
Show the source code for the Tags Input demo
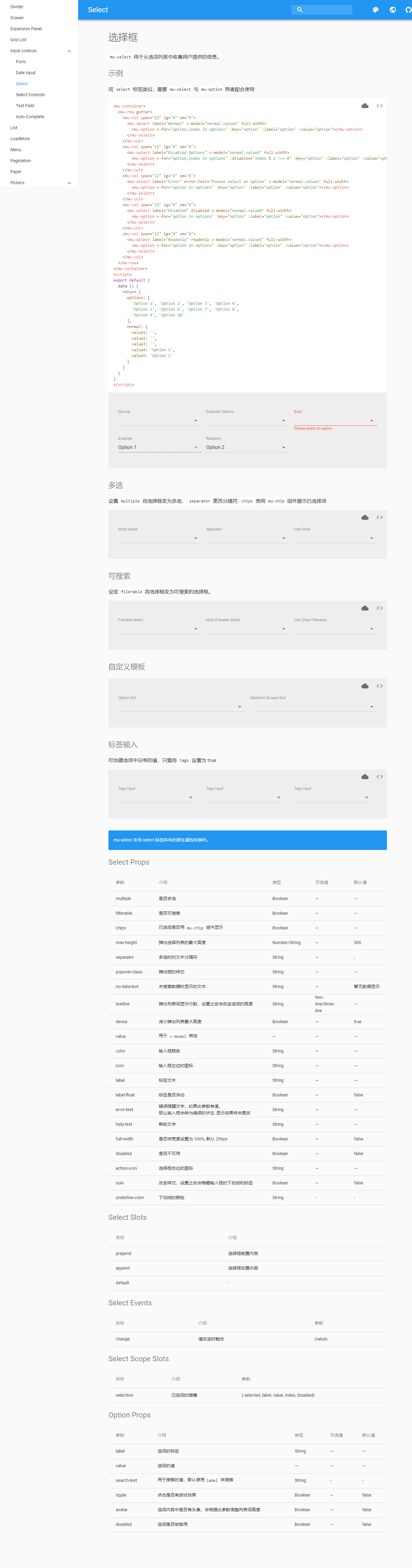tap(380, 777)
